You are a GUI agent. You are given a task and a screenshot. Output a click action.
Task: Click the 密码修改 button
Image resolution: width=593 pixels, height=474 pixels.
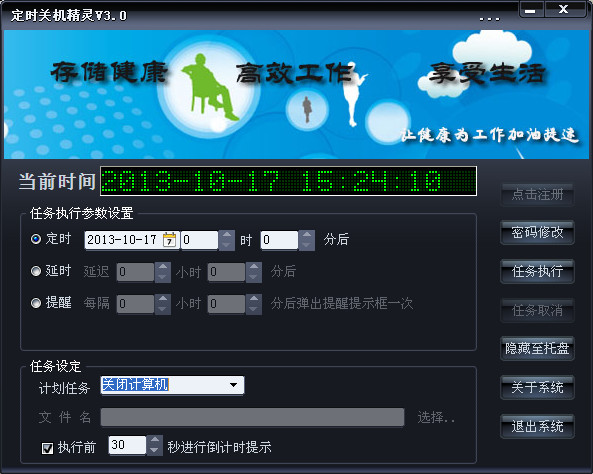click(537, 232)
